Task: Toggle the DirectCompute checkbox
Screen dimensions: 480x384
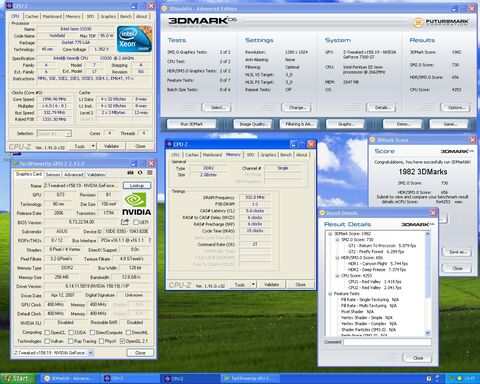Action: pyautogui.click(x=91, y=332)
